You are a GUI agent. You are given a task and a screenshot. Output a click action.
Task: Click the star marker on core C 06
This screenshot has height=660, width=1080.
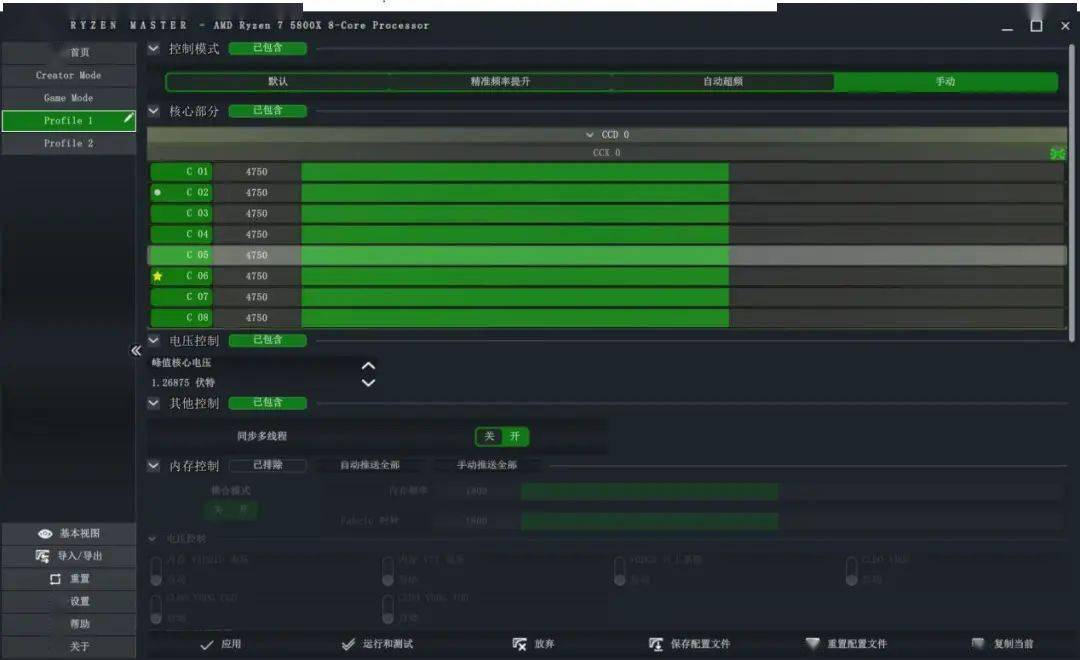tap(158, 276)
